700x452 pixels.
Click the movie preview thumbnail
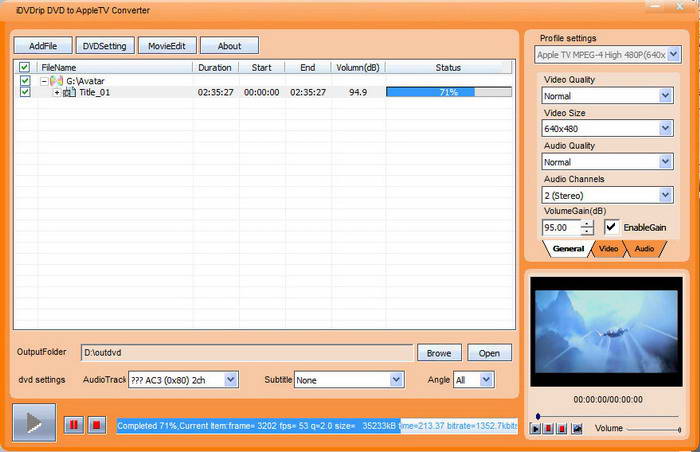tap(606, 331)
